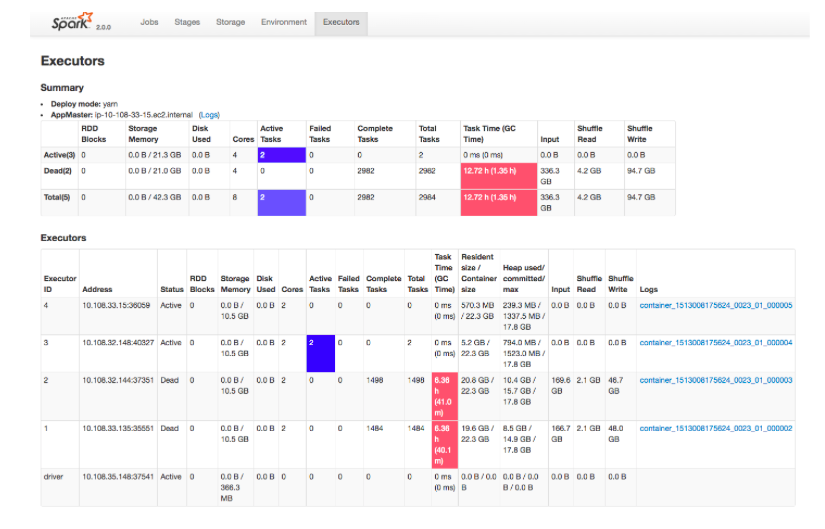Sort executors by Resident size header
The width and height of the screenshot is (825, 529).
(x=479, y=273)
